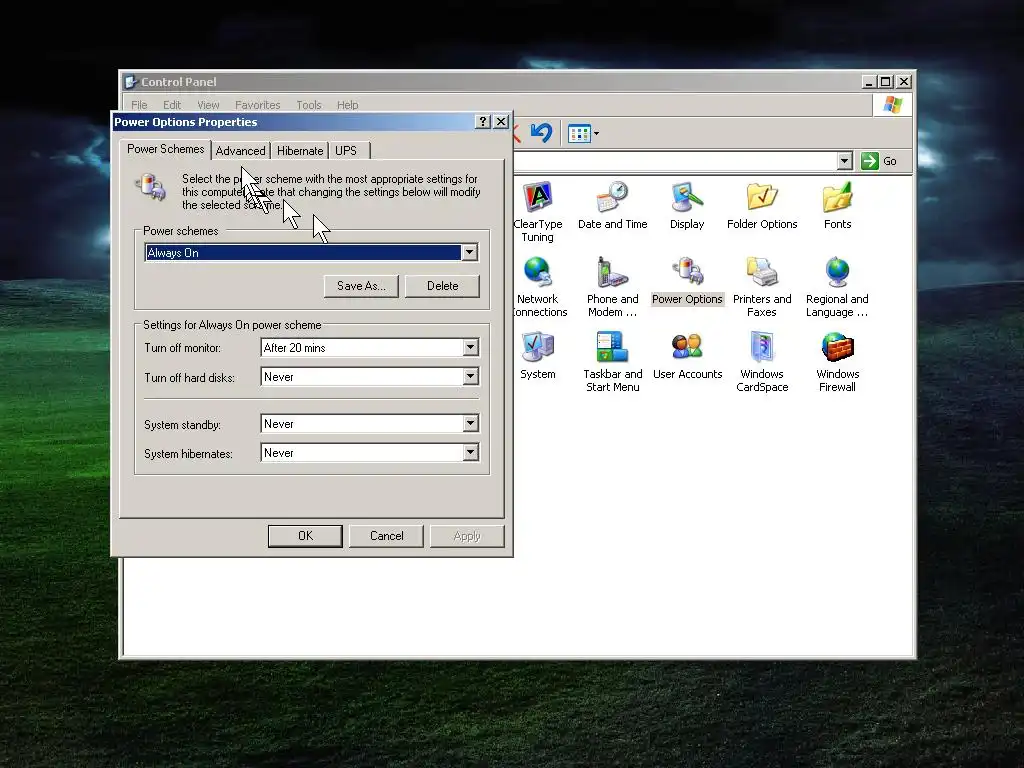Open the Favorites menu in Control Panel
The width and height of the screenshot is (1024, 768).
click(x=257, y=104)
